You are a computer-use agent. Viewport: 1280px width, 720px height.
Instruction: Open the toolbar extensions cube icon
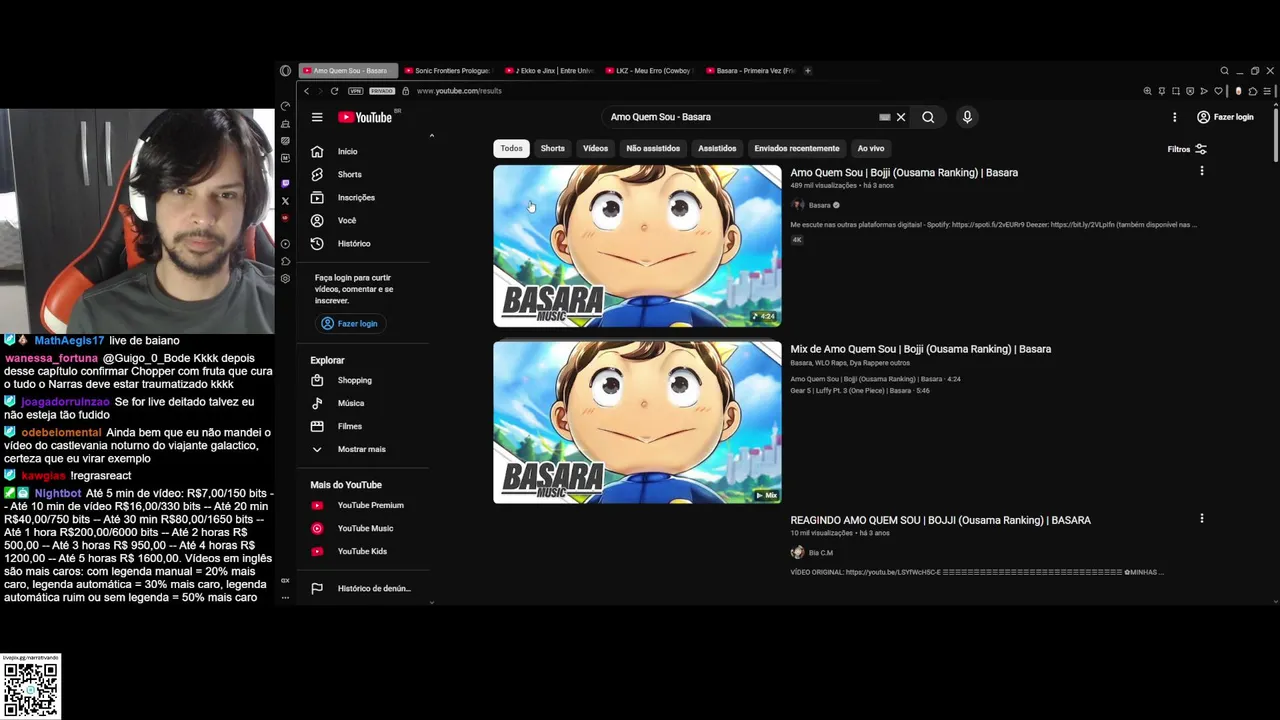(1253, 91)
